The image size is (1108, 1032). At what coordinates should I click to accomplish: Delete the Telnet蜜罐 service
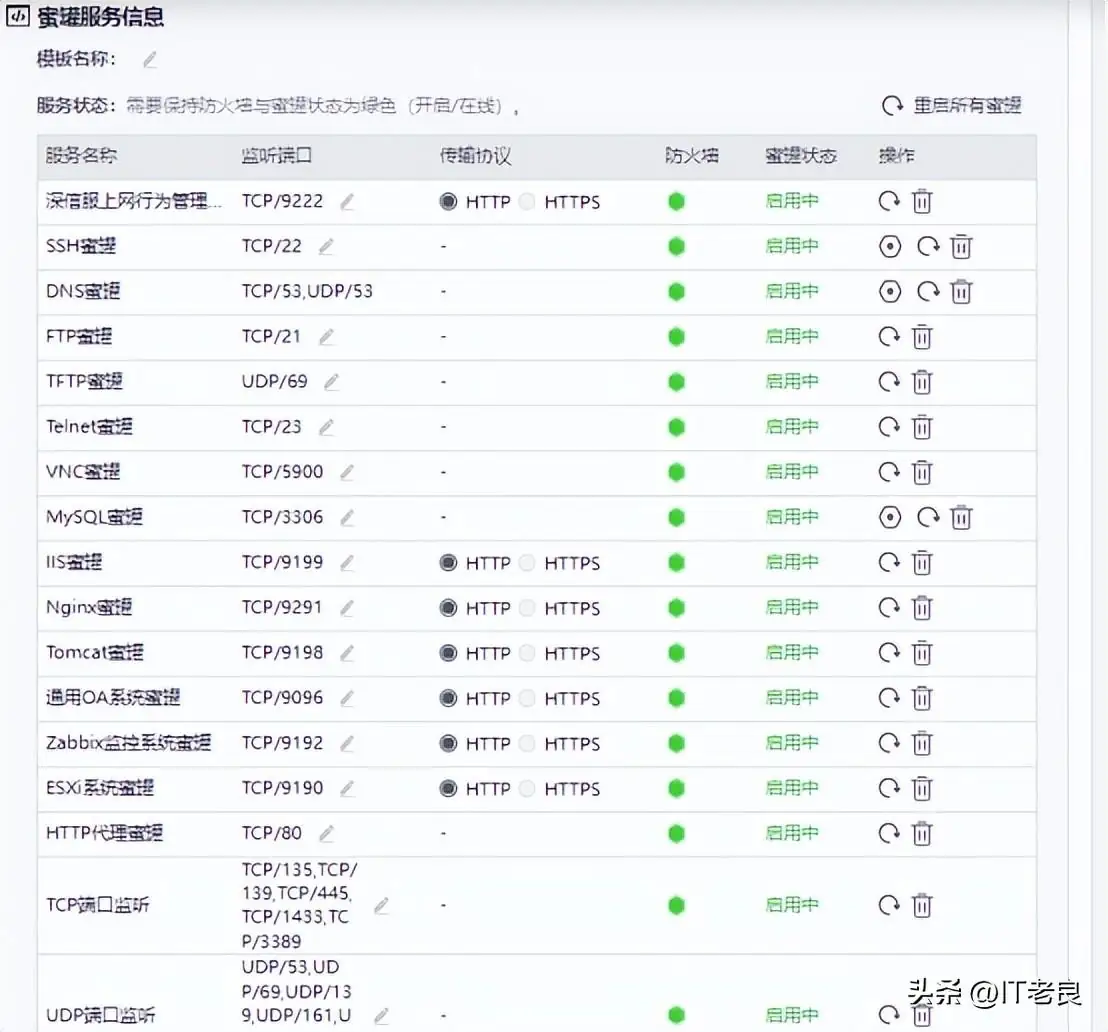click(x=921, y=426)
